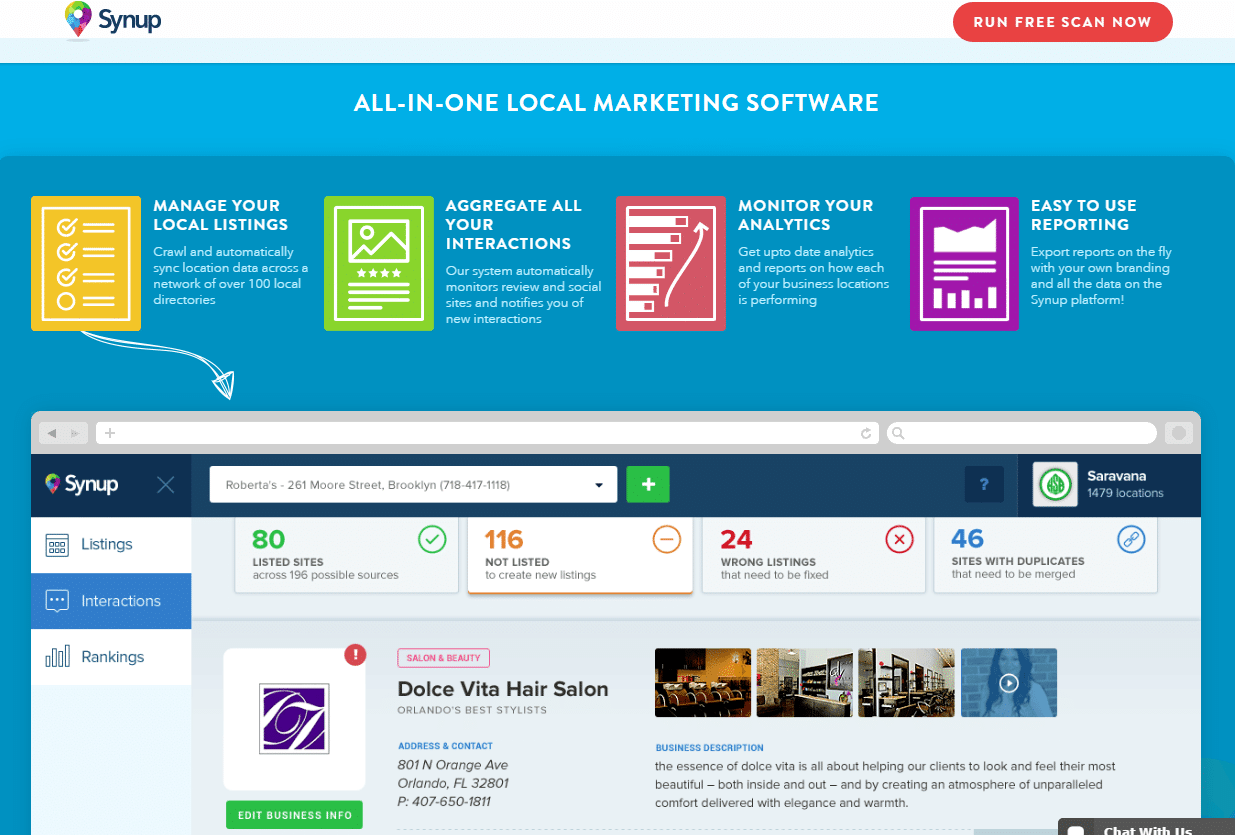The width and height of the screenshot is (1235, 835).
Task: Open the Roberta's location dropdown
Action: 413,485
